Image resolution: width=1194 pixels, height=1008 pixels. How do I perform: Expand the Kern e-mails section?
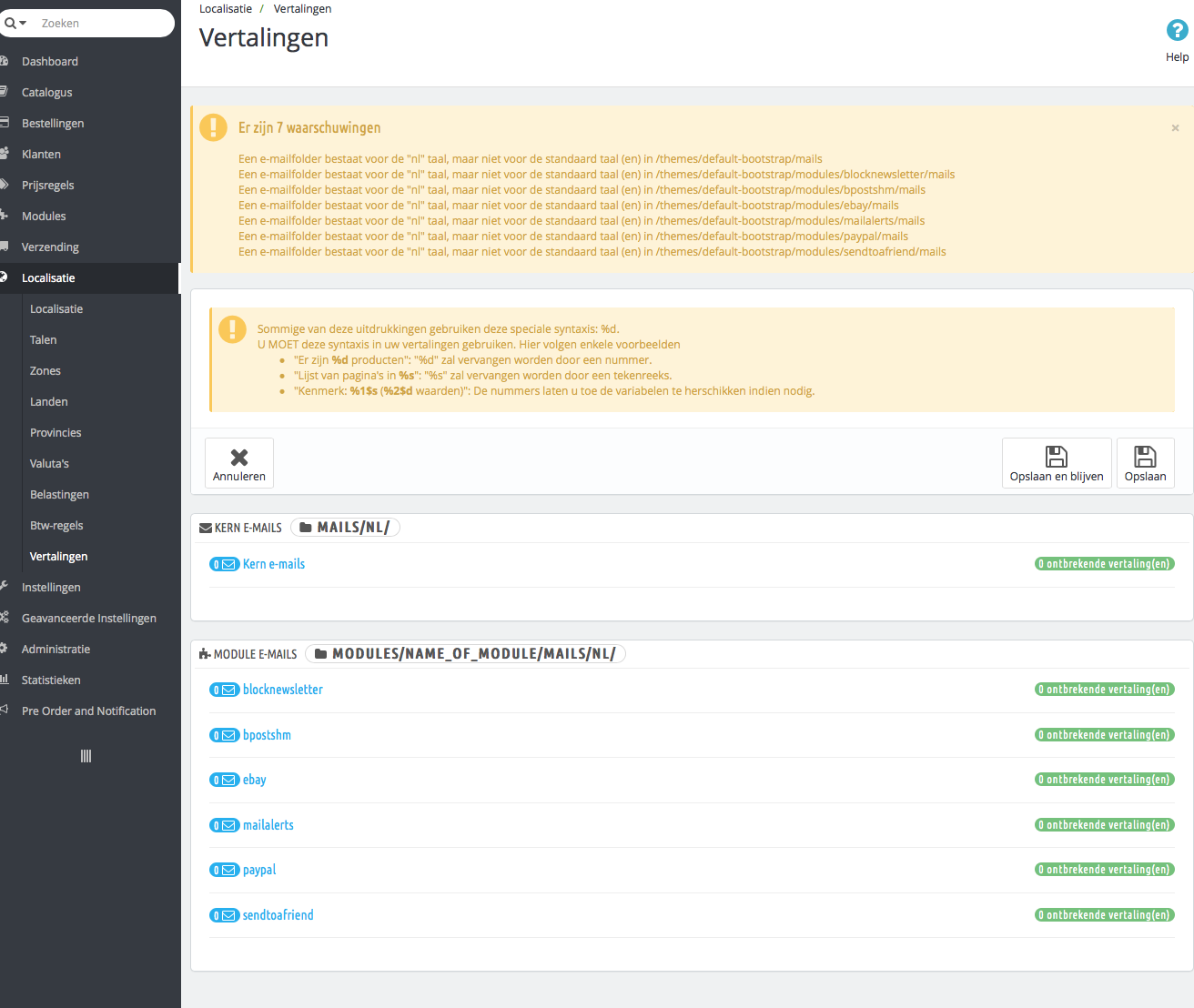tap(274, 564)
